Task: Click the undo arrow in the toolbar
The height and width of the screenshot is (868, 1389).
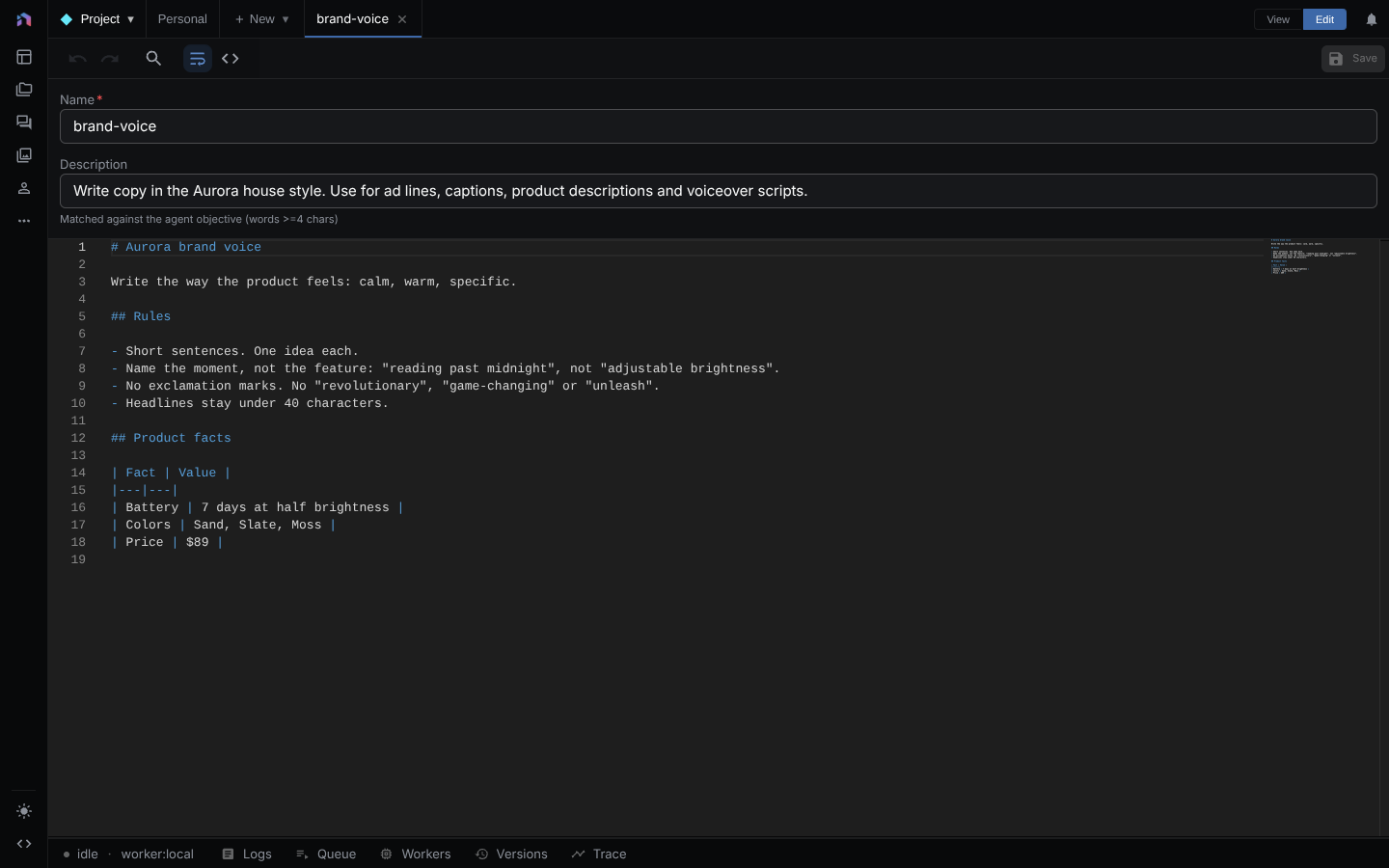Action: coord(78,59)
